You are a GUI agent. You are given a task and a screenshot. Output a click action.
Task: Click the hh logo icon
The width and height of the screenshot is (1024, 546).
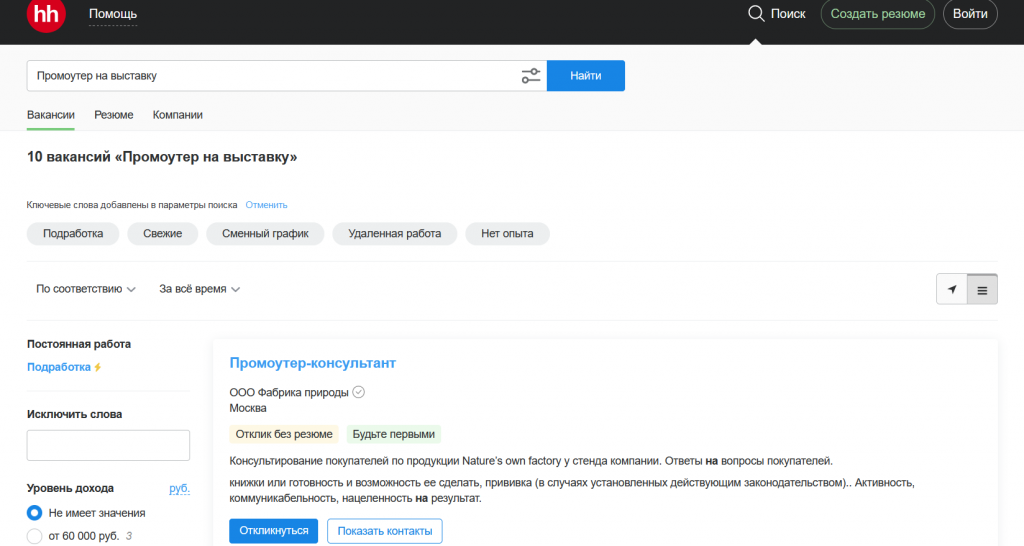point(46,15)
